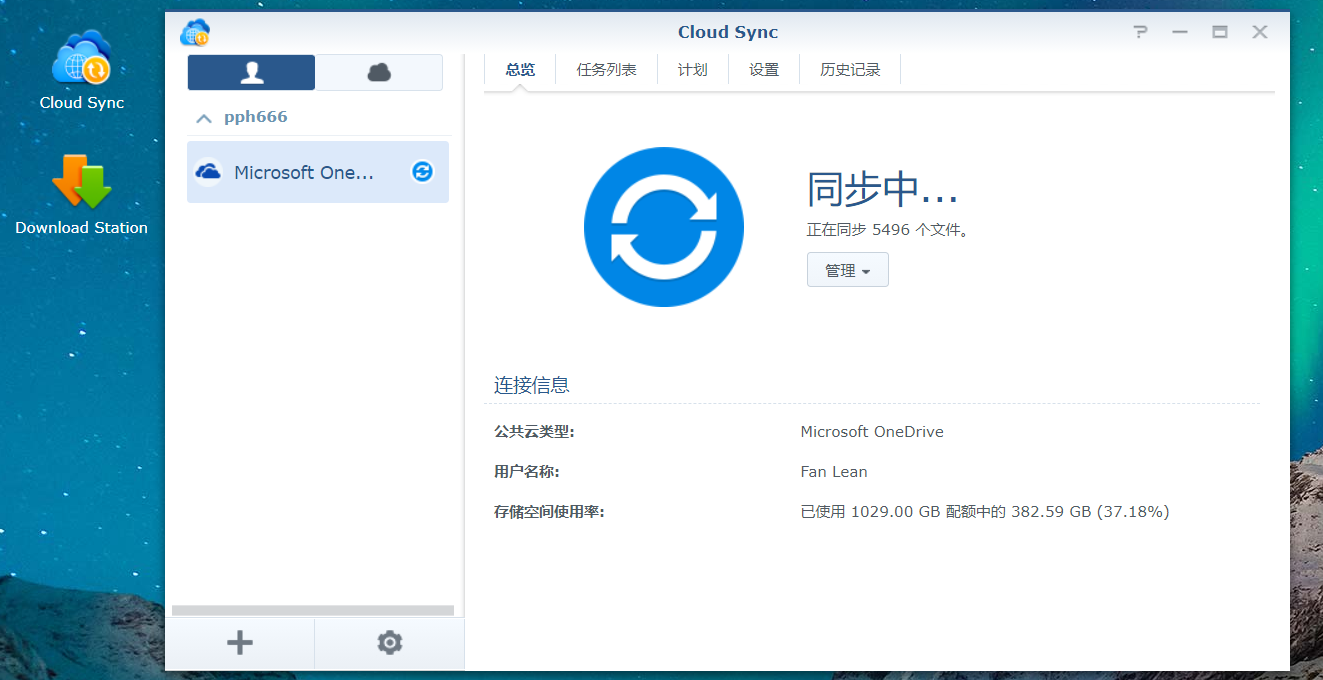This screenshot has width=1323, height=680.
Task: Click the user name Fan Lean
Action: point(834,472)
